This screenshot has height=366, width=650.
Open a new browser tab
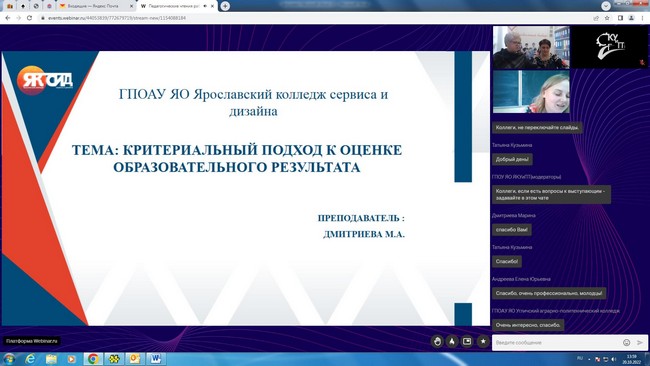[x=225, y=6]
